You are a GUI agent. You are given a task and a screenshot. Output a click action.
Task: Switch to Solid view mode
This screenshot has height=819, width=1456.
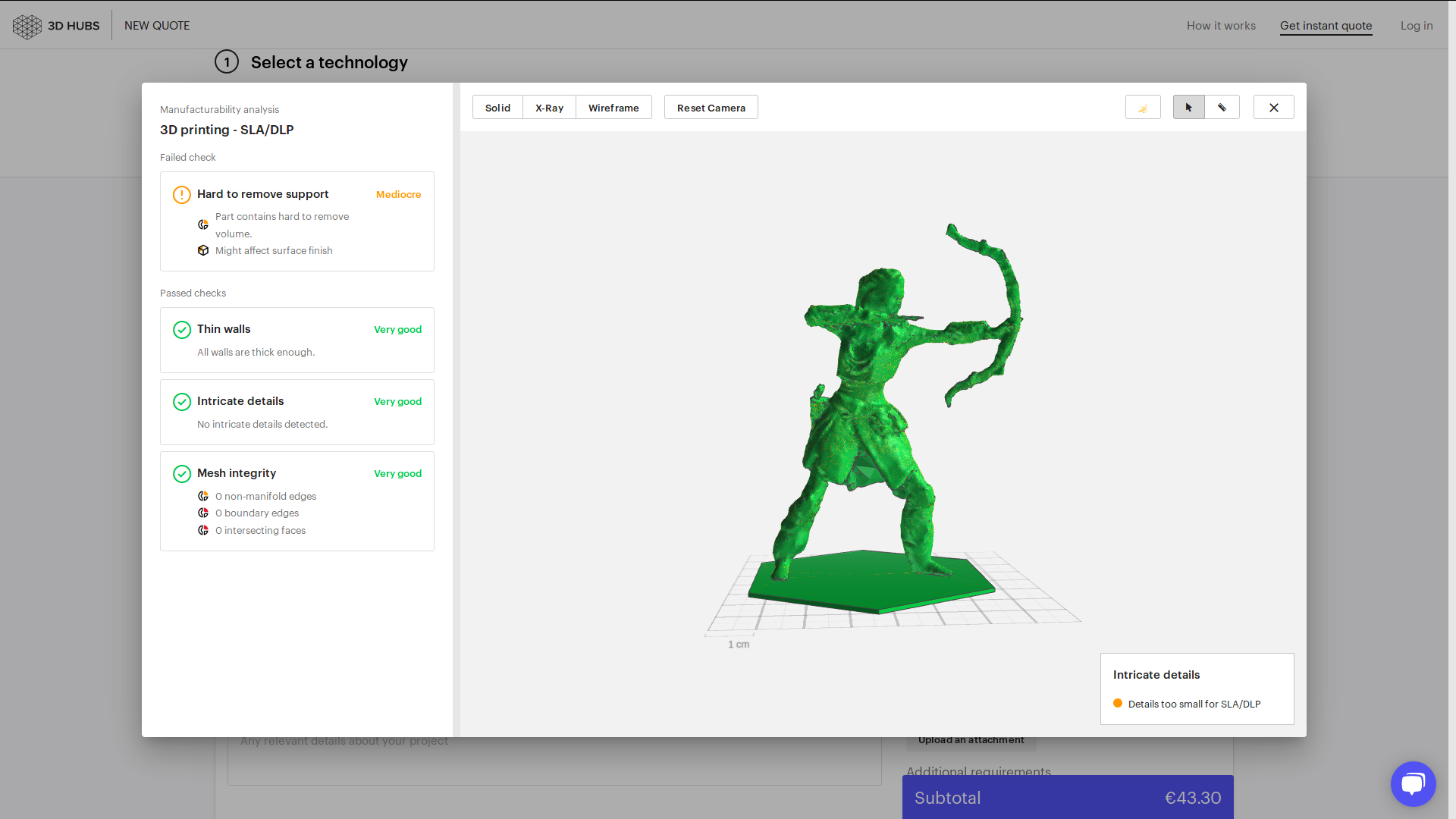click(497, 108)
